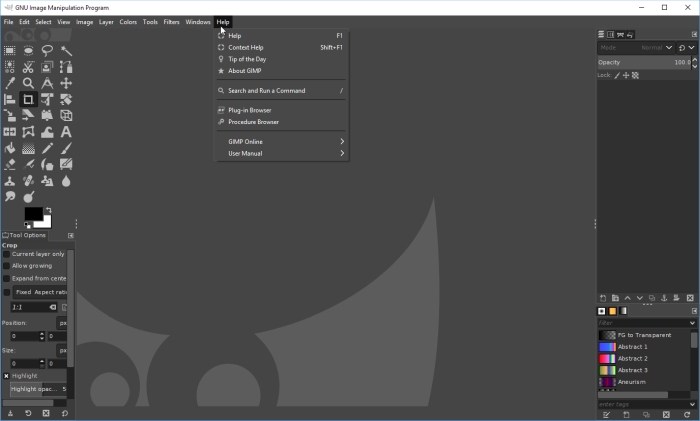Choose Search and Run a Command
The width and height of the screenshot is (700, 421).
point(282,91)
